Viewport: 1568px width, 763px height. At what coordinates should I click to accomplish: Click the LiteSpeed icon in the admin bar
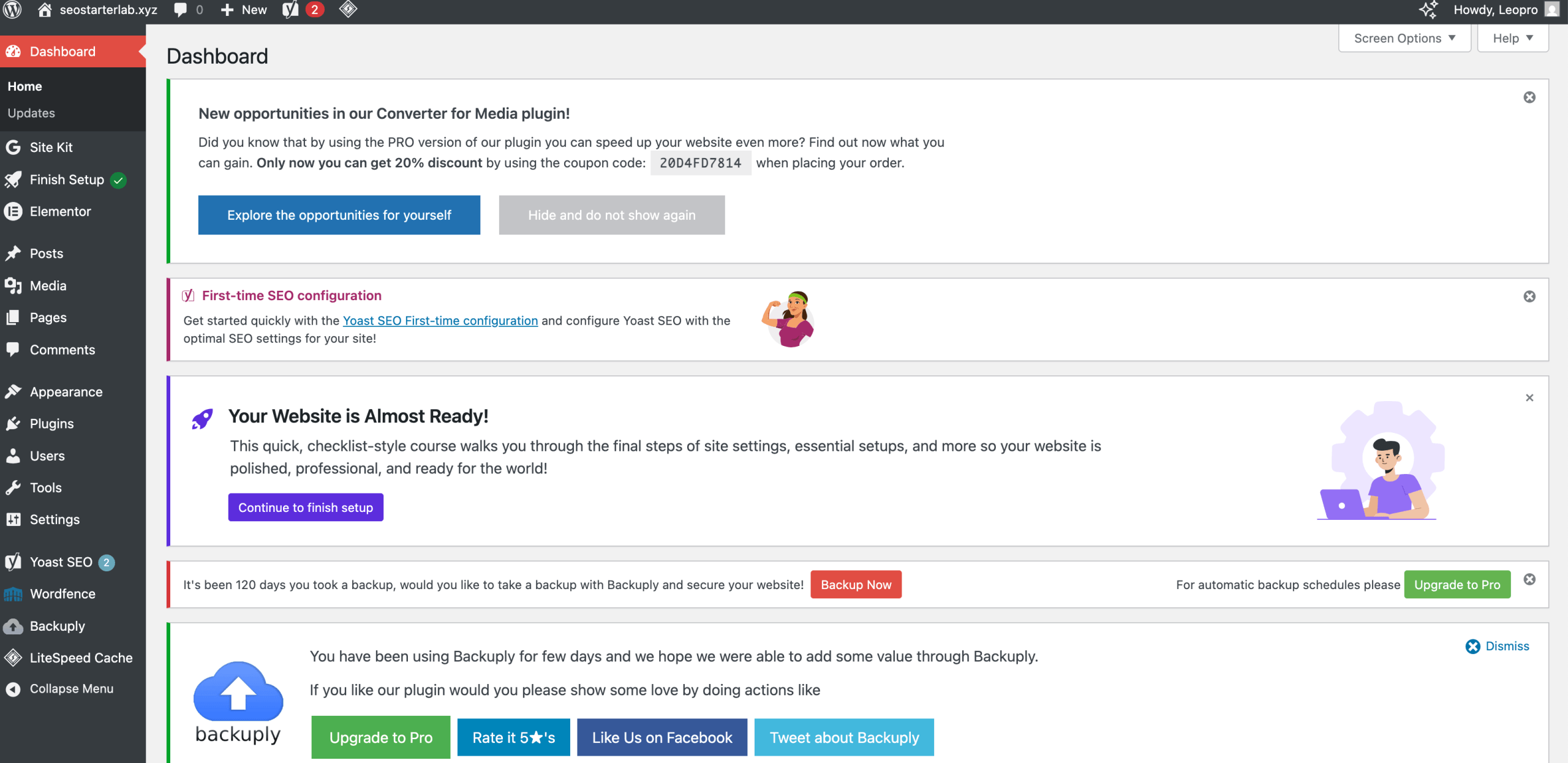tap(348, 9)
